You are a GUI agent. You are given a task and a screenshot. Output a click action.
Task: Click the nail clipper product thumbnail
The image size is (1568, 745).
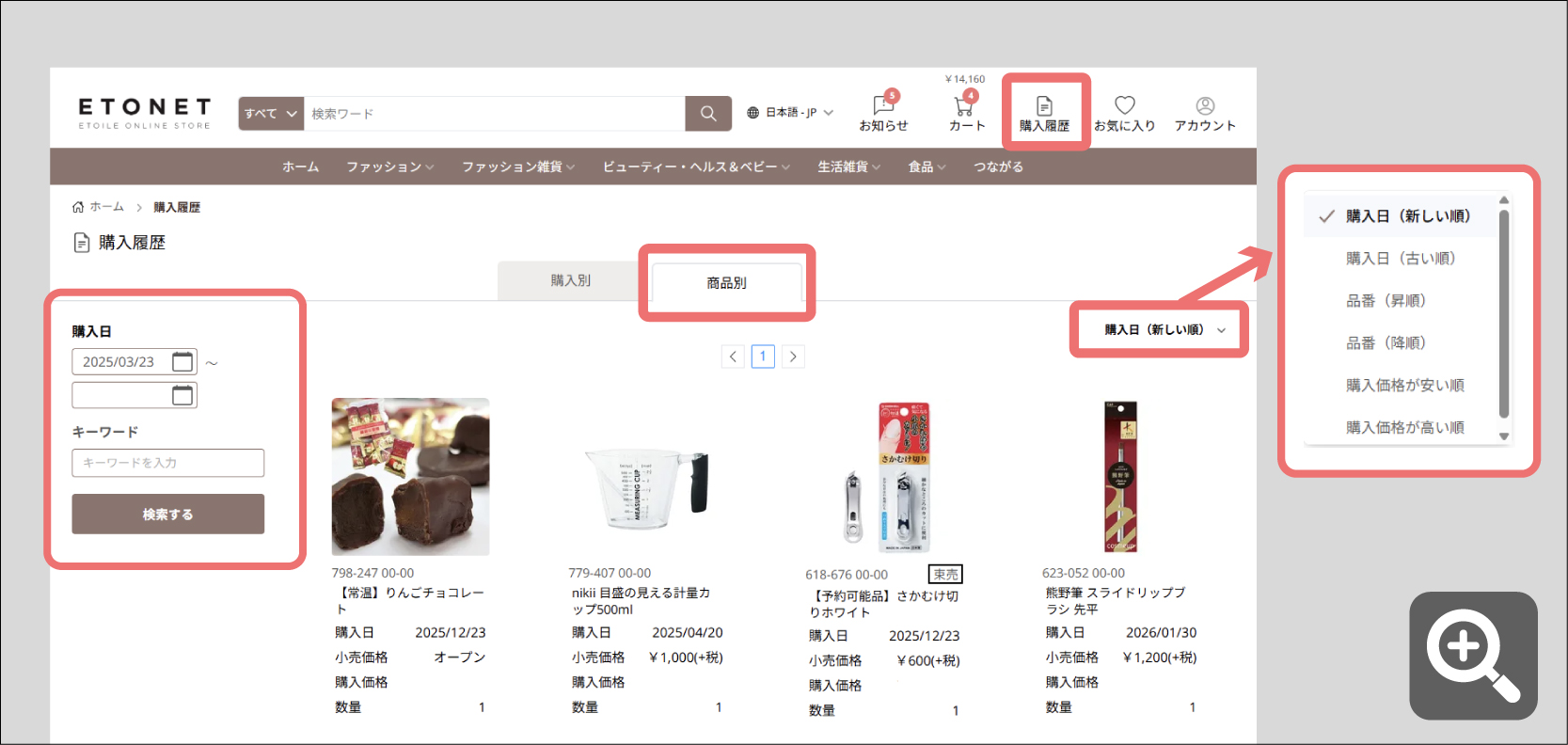pyautogui.click(x=884, y=477)
